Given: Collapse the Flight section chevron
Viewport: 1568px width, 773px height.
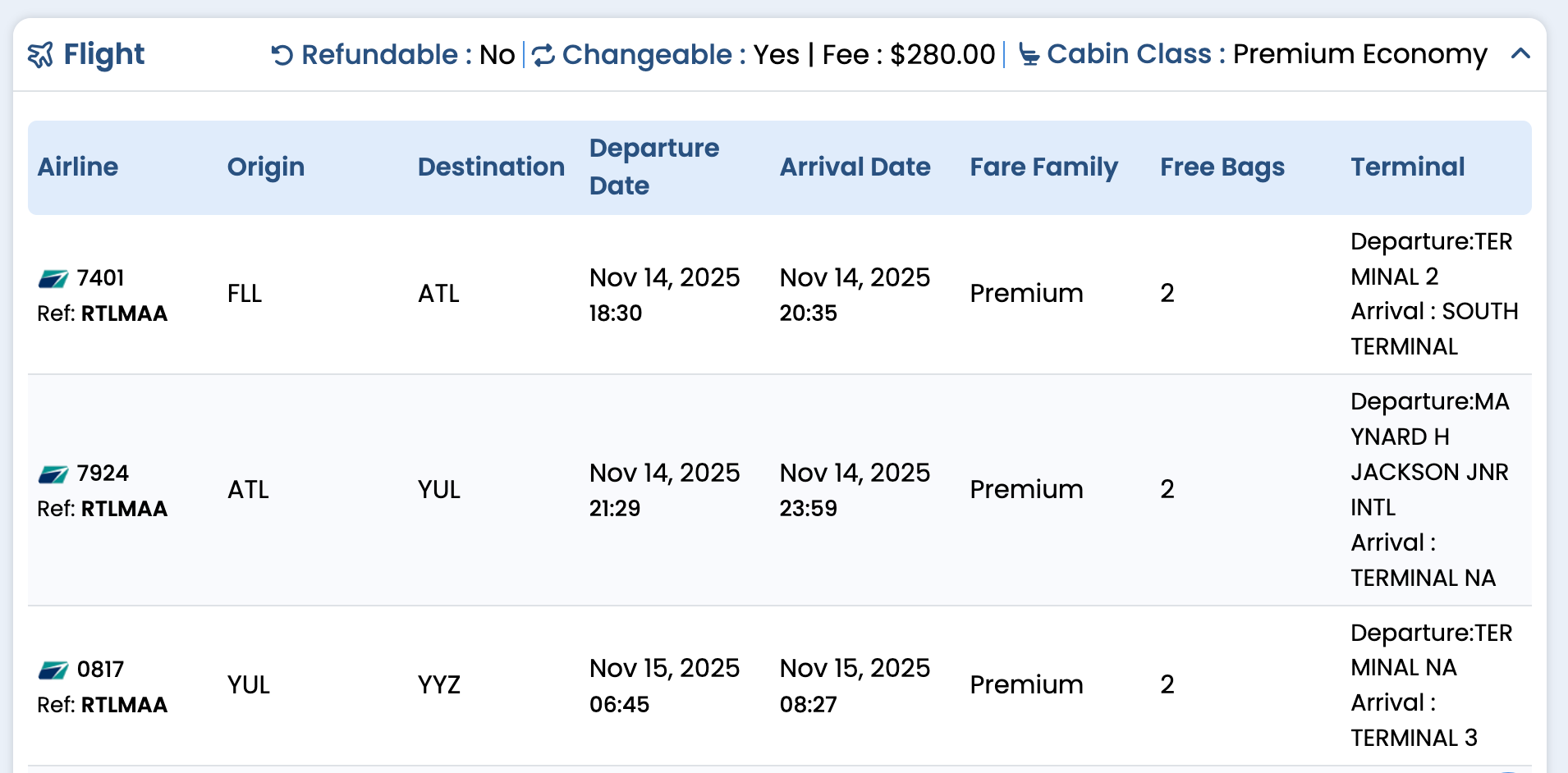Looking at the screenshot, I should [x=1520, y=54].
